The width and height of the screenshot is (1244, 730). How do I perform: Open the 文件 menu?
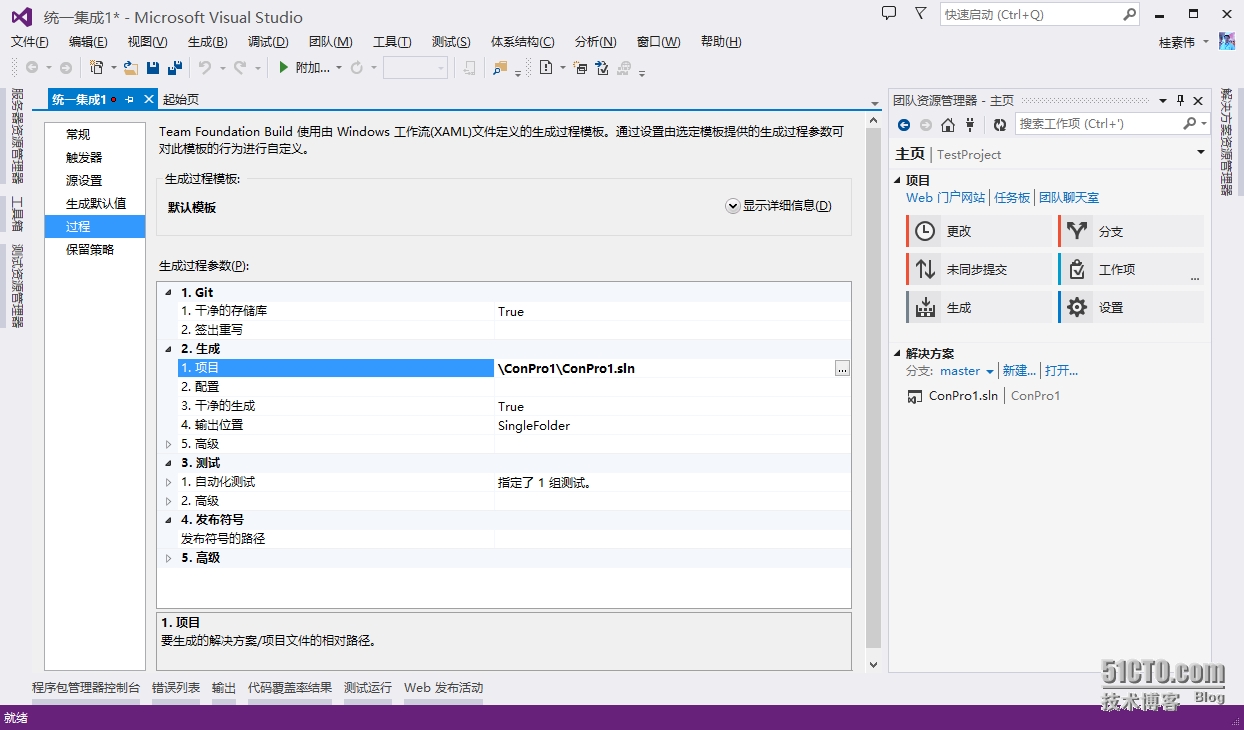tap(30, 42)
